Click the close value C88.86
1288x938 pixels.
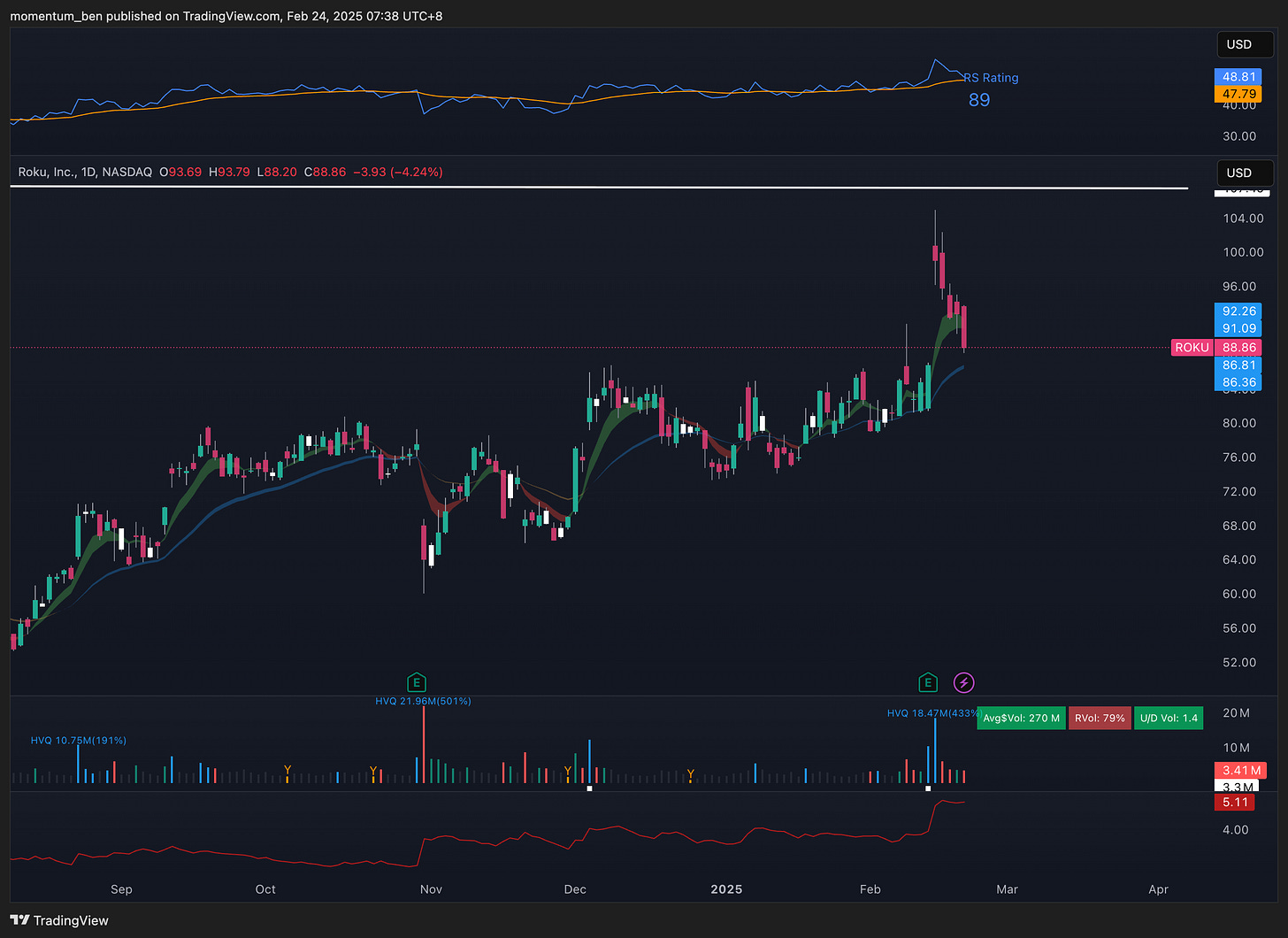[325, 172]
